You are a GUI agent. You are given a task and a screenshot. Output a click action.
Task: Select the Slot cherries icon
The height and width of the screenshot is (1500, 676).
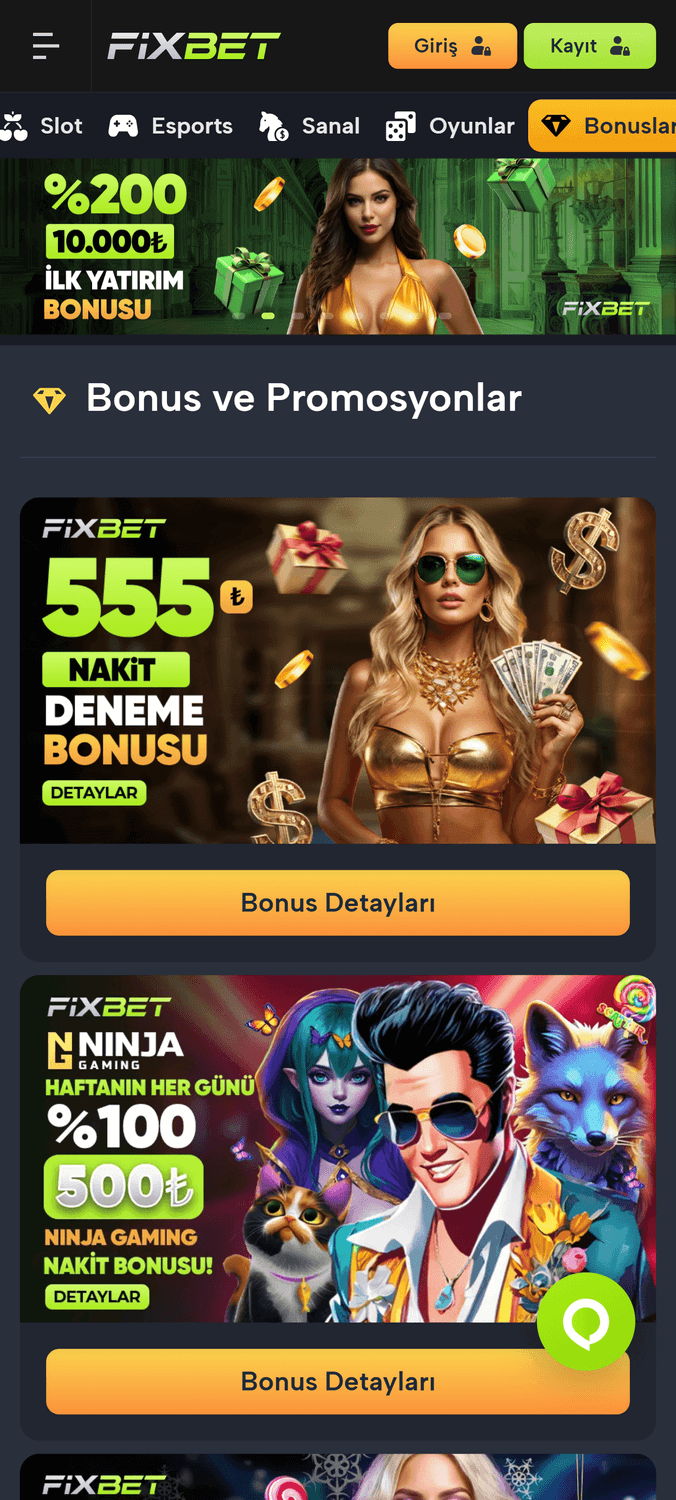pyautogui.click(x=14, y=126)
